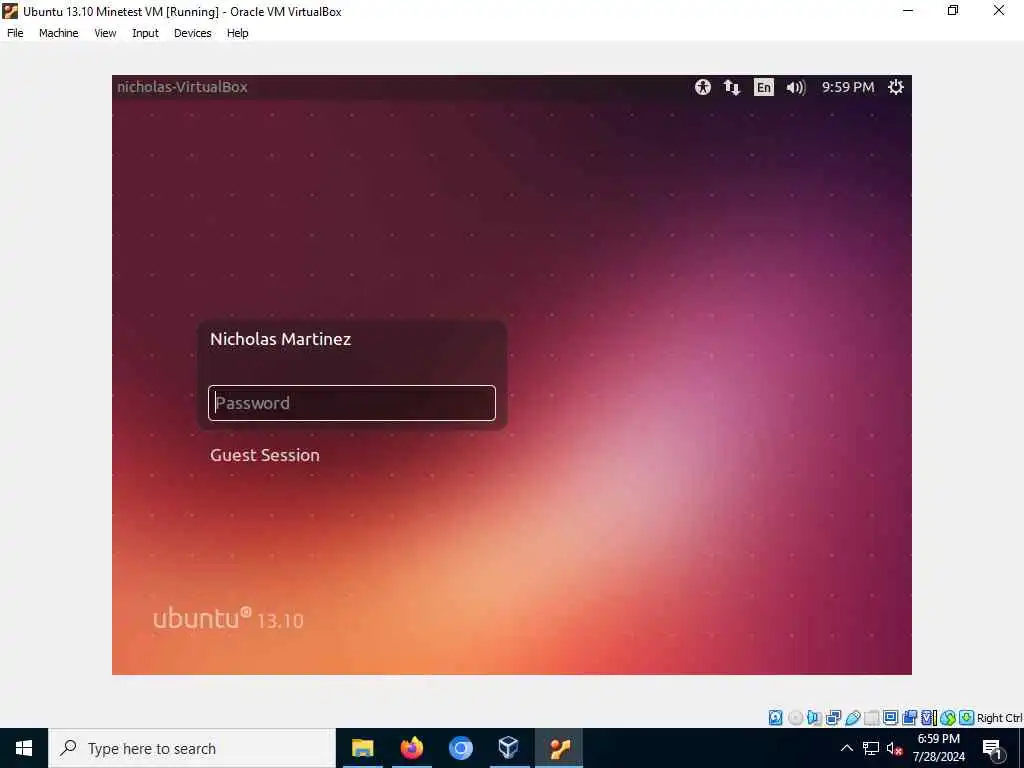Open VirtualBox Manager cube taskbar icon

[x=509, y=748]
